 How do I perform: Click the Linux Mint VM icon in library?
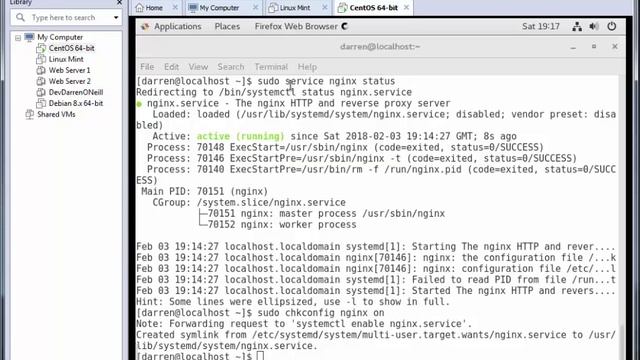(41, 59)
